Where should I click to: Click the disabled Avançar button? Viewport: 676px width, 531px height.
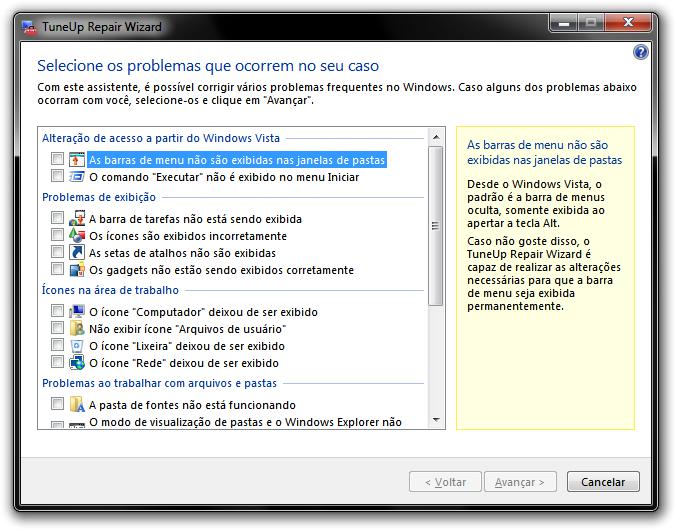coord(520,482)
